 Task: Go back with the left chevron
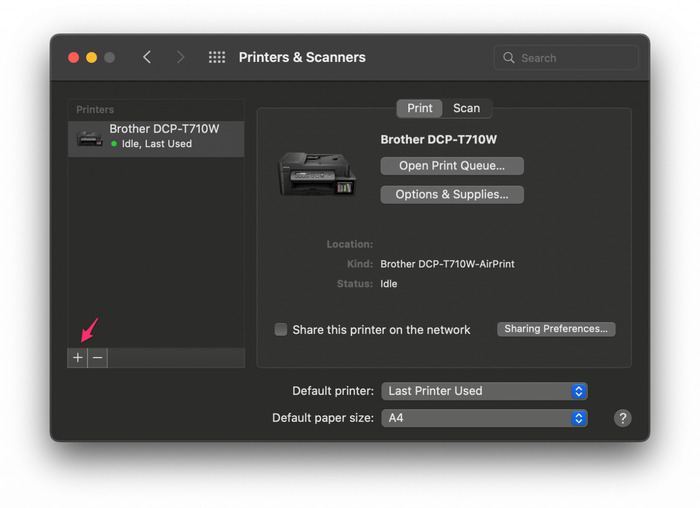coord(147,57)
